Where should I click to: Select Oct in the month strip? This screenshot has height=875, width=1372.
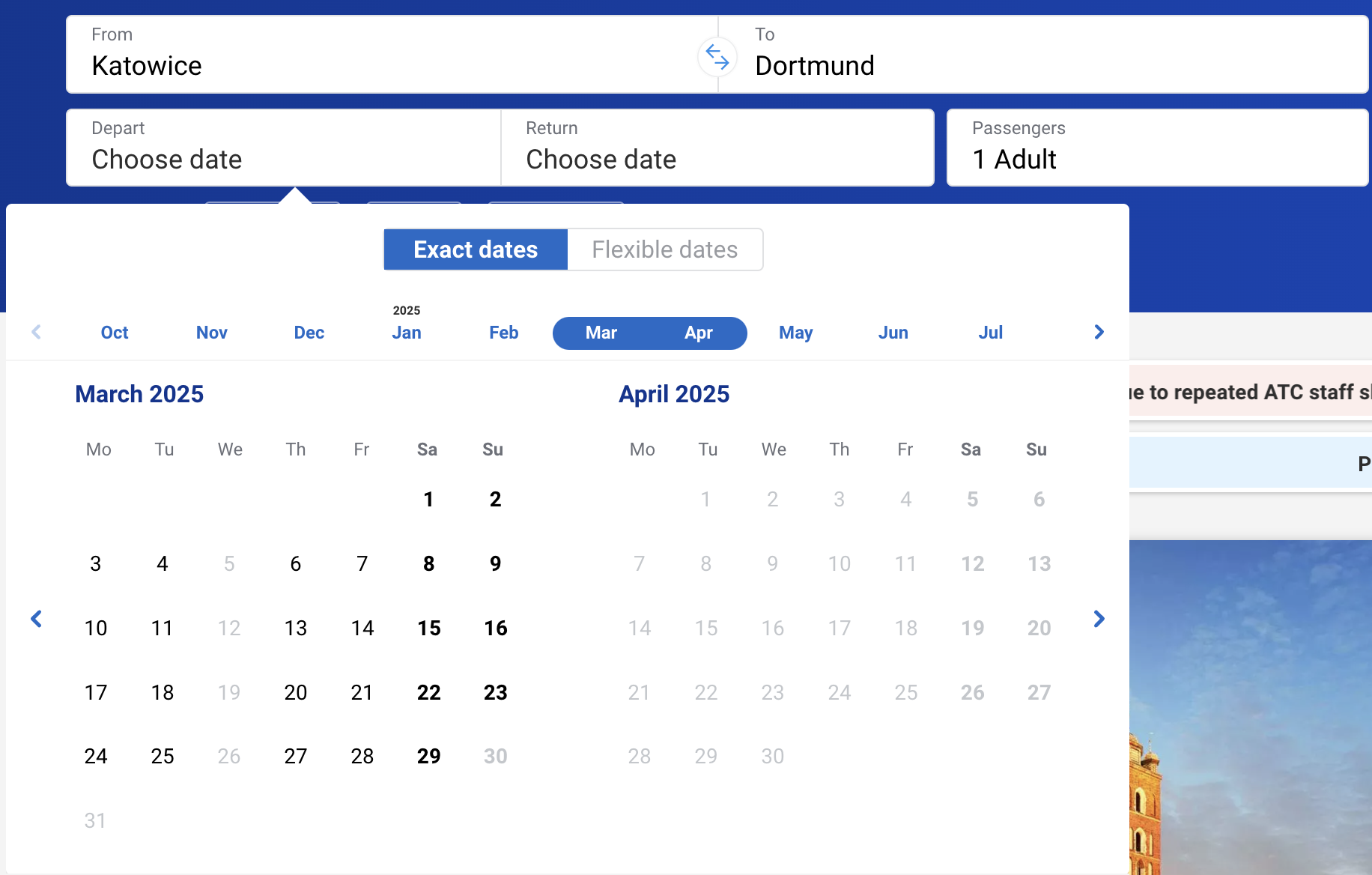coord(115,333)
